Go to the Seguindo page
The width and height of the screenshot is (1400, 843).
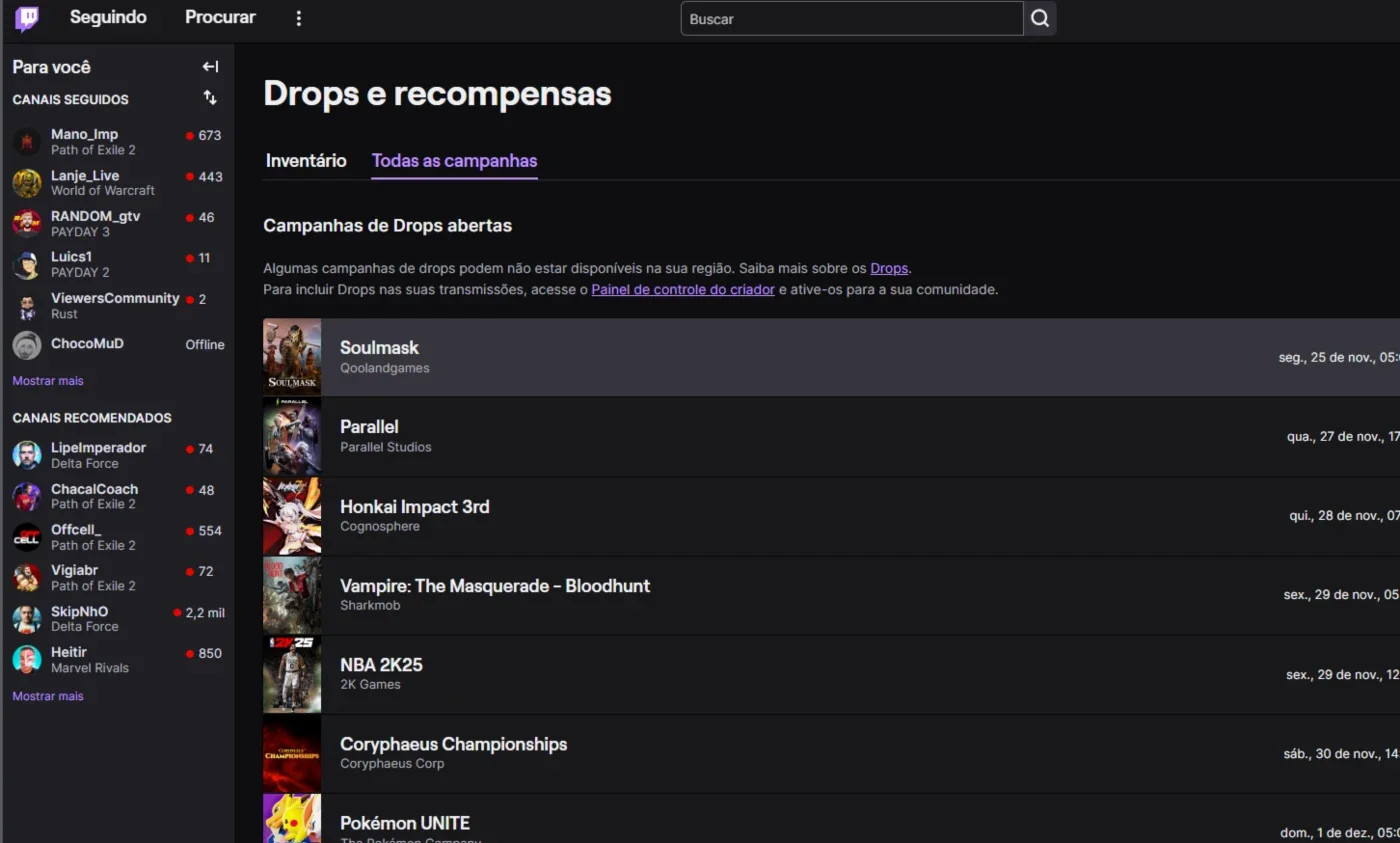[x=108, y=18]
